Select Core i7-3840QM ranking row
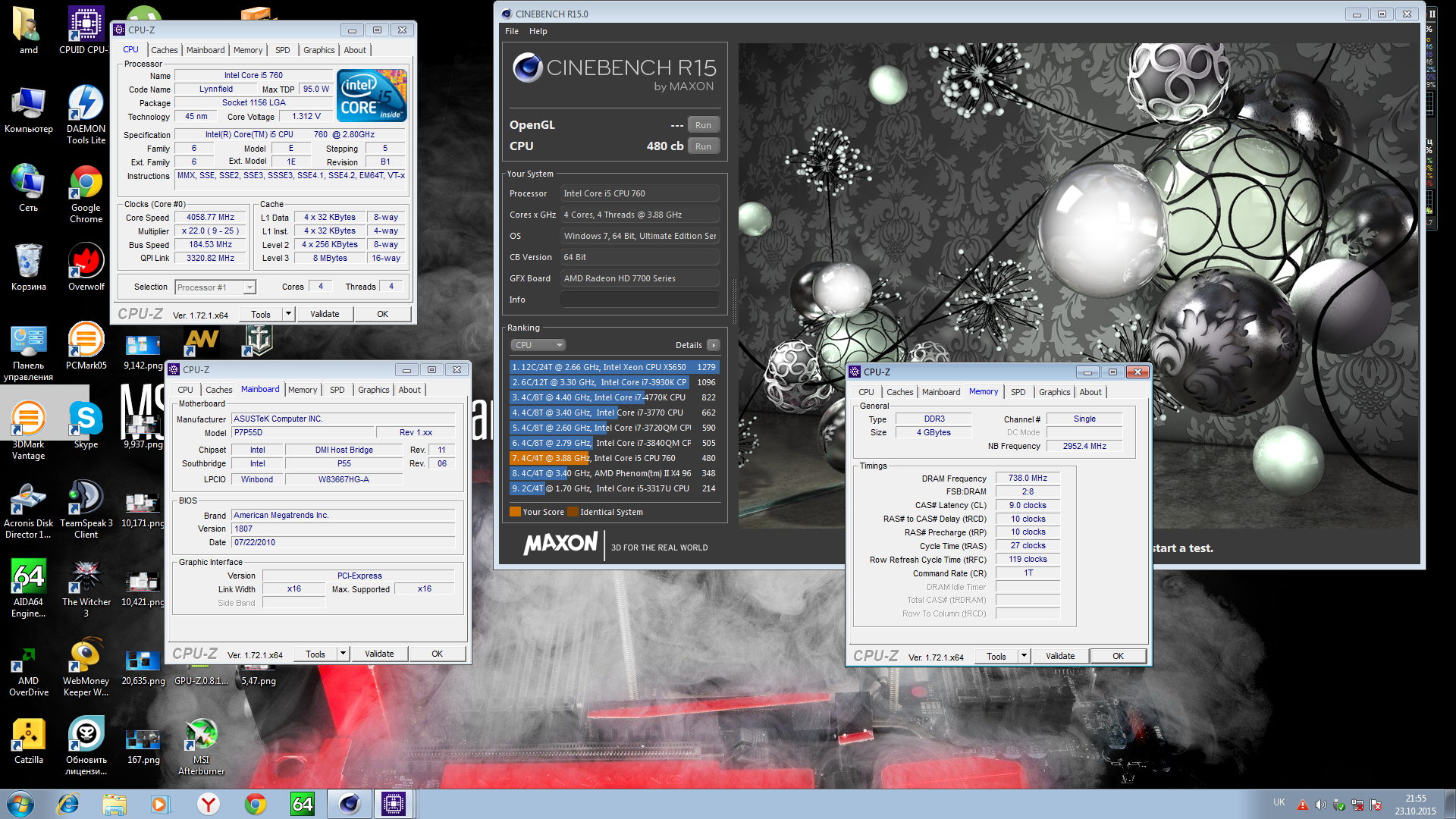 click(x=613, y=443)
